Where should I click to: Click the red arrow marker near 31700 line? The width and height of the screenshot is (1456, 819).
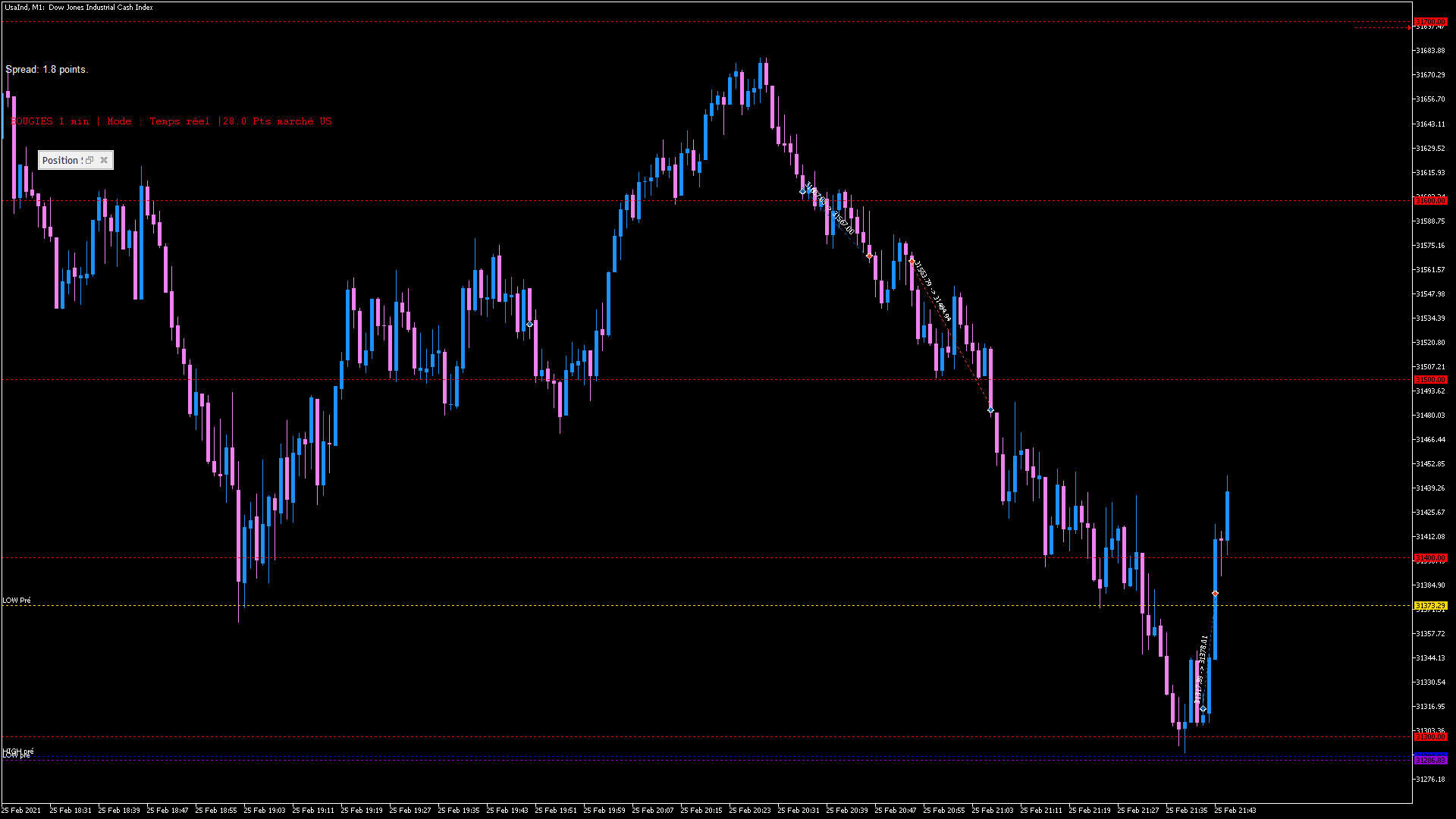pyautogui.click(x=1408, y=28)
